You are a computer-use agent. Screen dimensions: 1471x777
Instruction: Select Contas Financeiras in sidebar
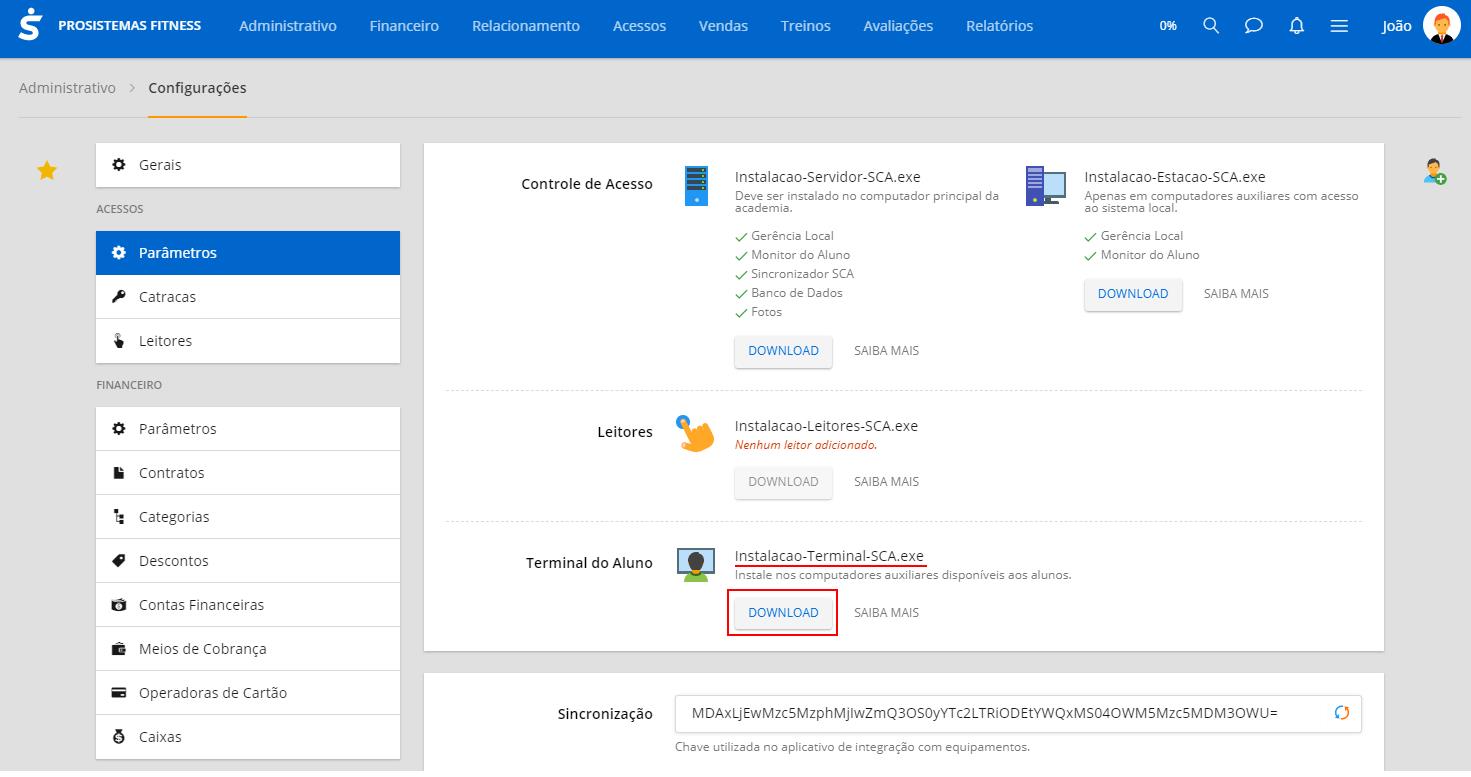248,605
